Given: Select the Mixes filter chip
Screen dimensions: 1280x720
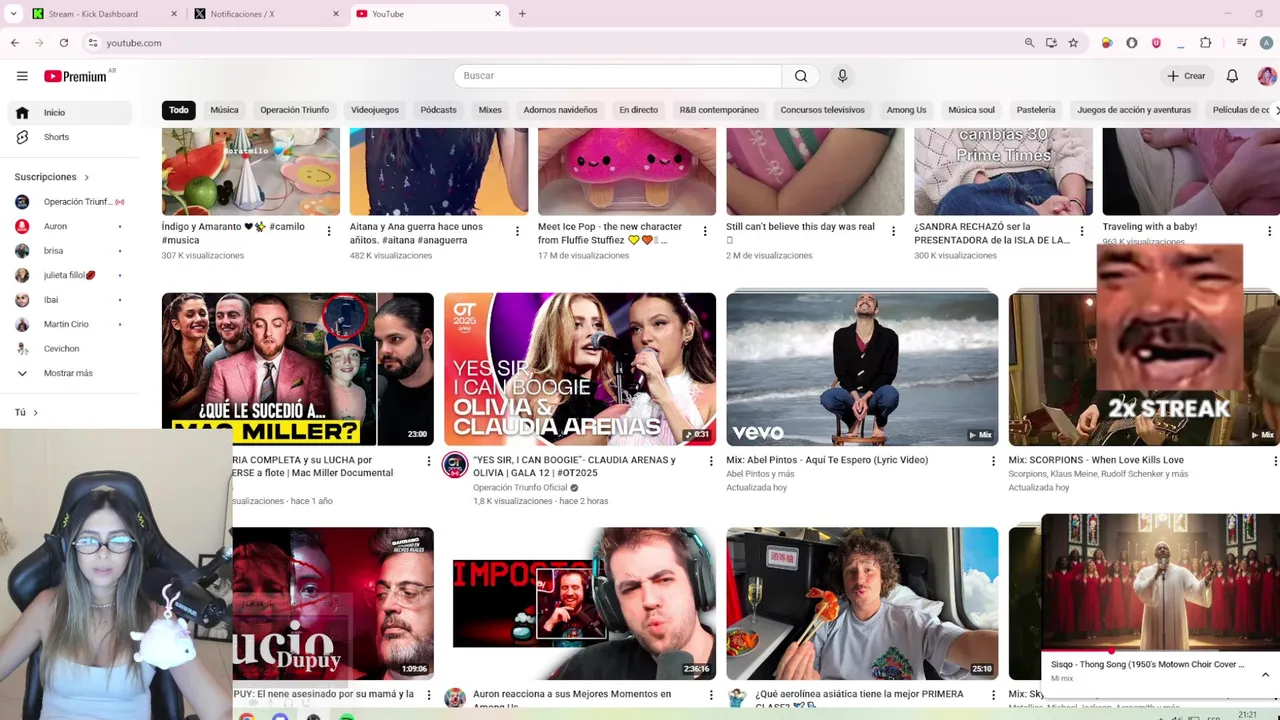Looking at the screenshot, I should pyautogui.click(x=490, y=110).
